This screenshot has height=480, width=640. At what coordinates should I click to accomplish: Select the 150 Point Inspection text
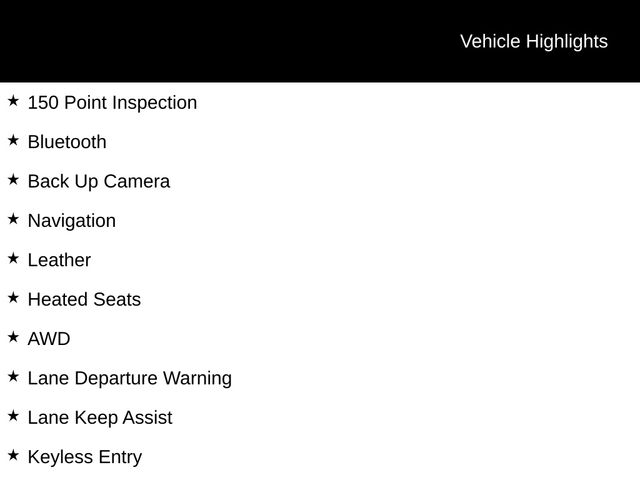point(112,103)
